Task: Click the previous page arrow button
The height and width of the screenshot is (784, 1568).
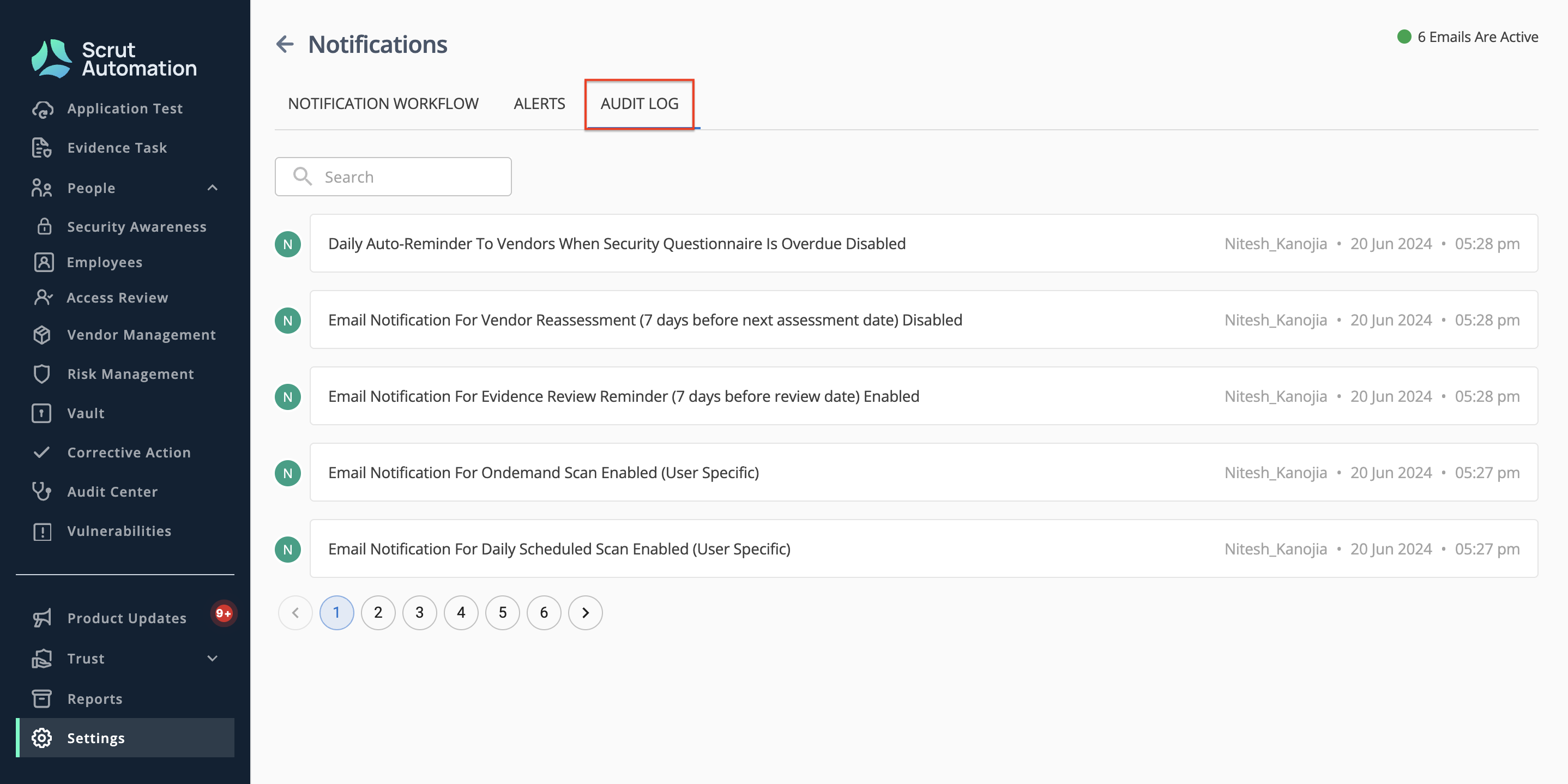Action: click(295, 612)
